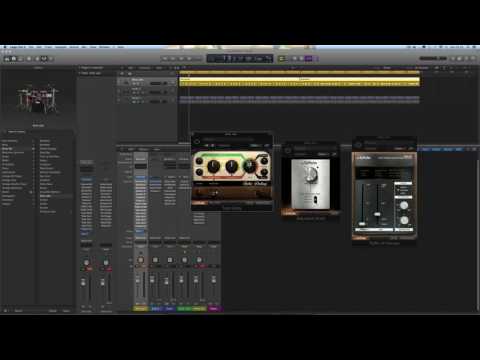Expand the Track inspector disclosure triangle
This screenshot has height=360, width=480.
80,73
